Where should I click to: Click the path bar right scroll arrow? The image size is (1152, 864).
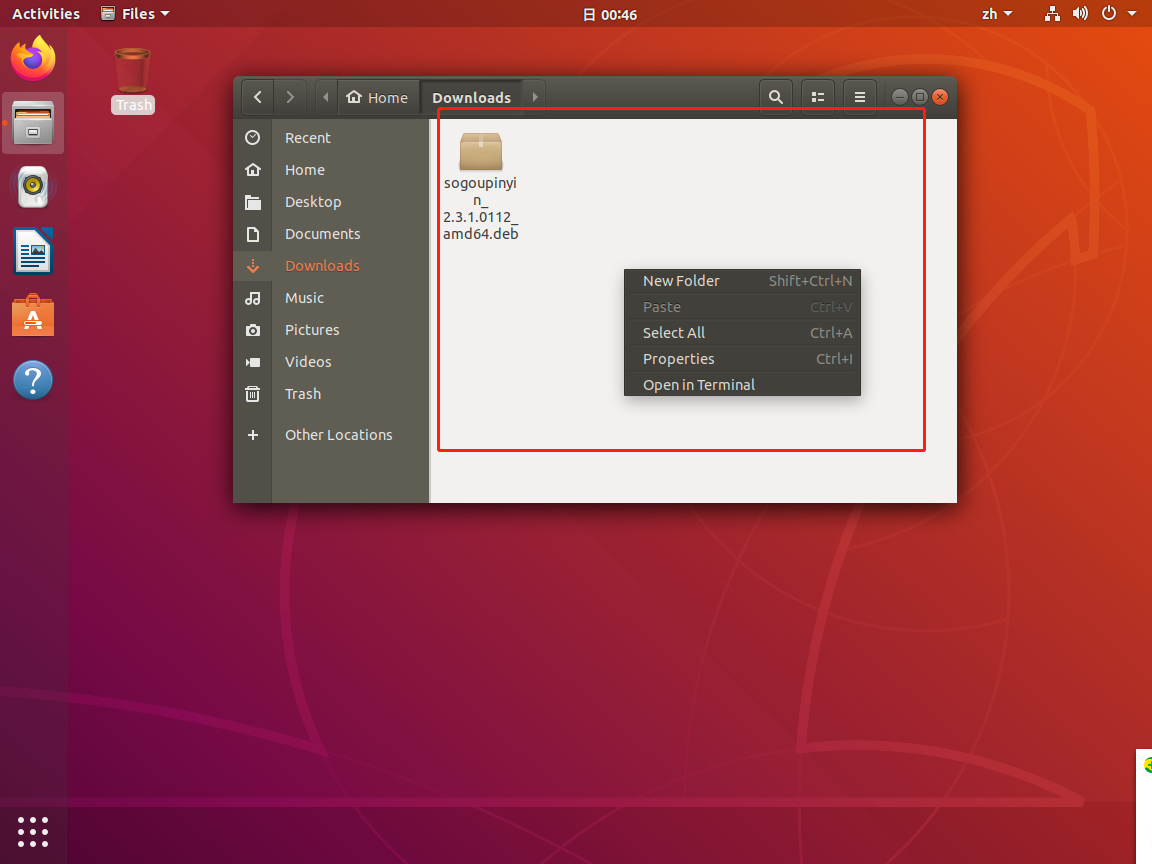point(534,97)
